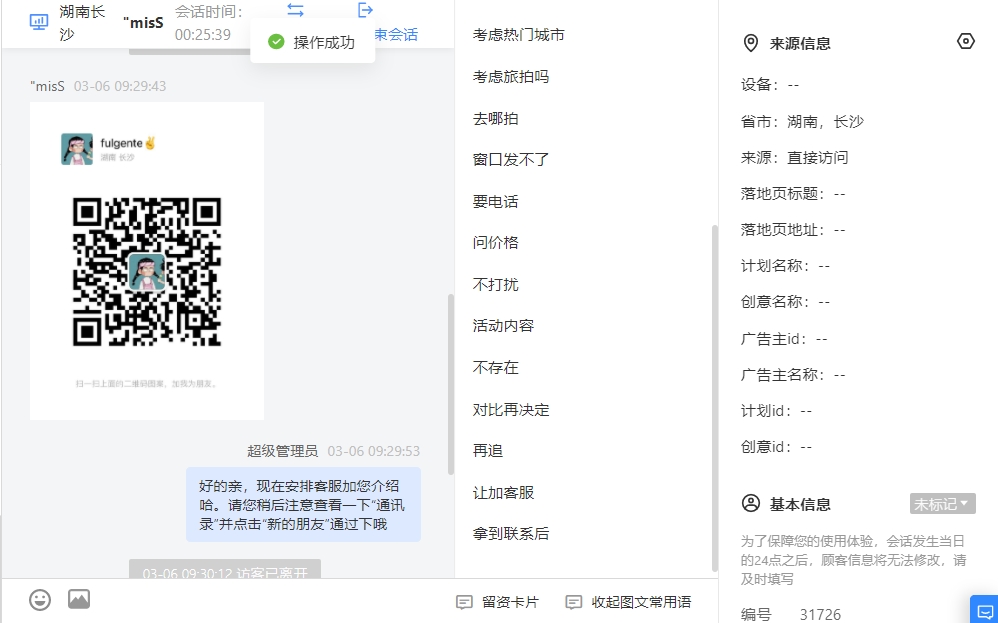Click the visitor location 湖南长沙 in header
This screenshot has height=623, width=998.
point(83,22)
